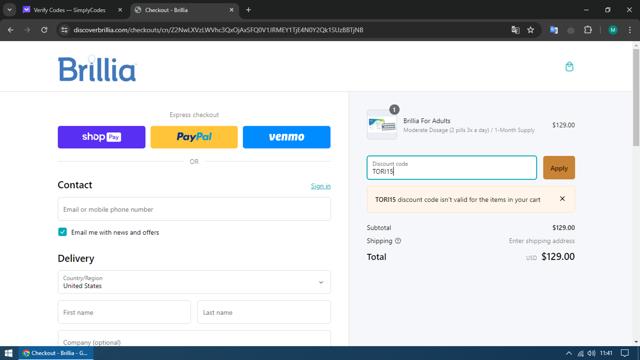This screenshot has width=640, height=360.
Task: Focus the Discount code field
Action: coord(451,168)
